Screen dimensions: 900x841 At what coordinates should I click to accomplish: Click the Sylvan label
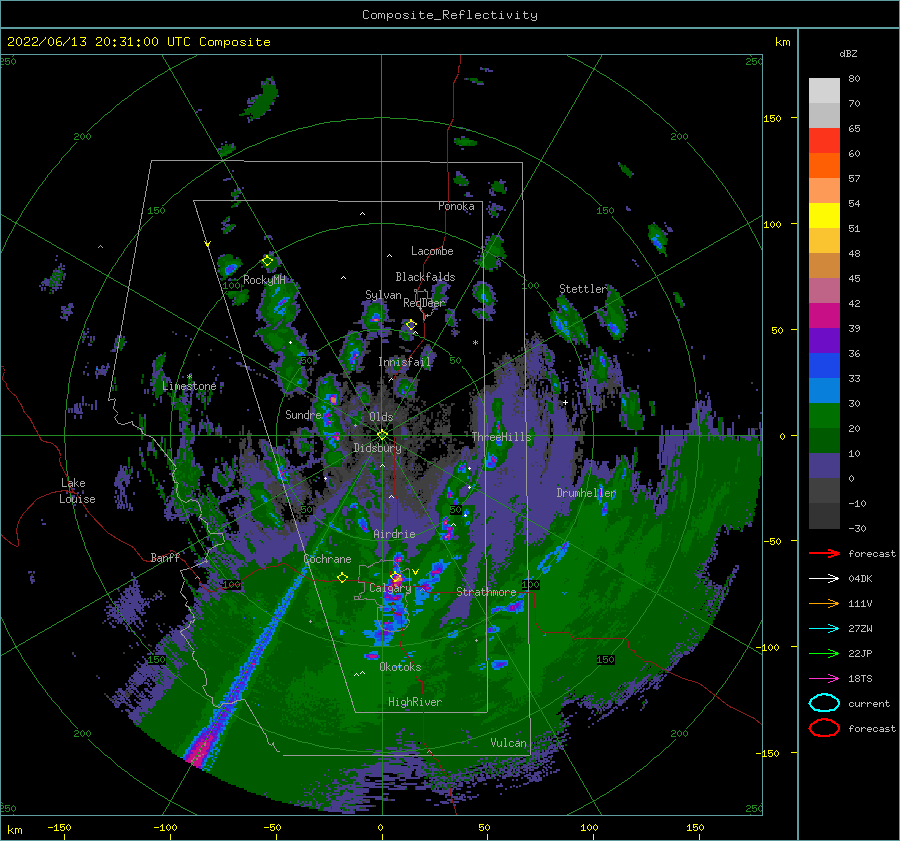[383, 295]
